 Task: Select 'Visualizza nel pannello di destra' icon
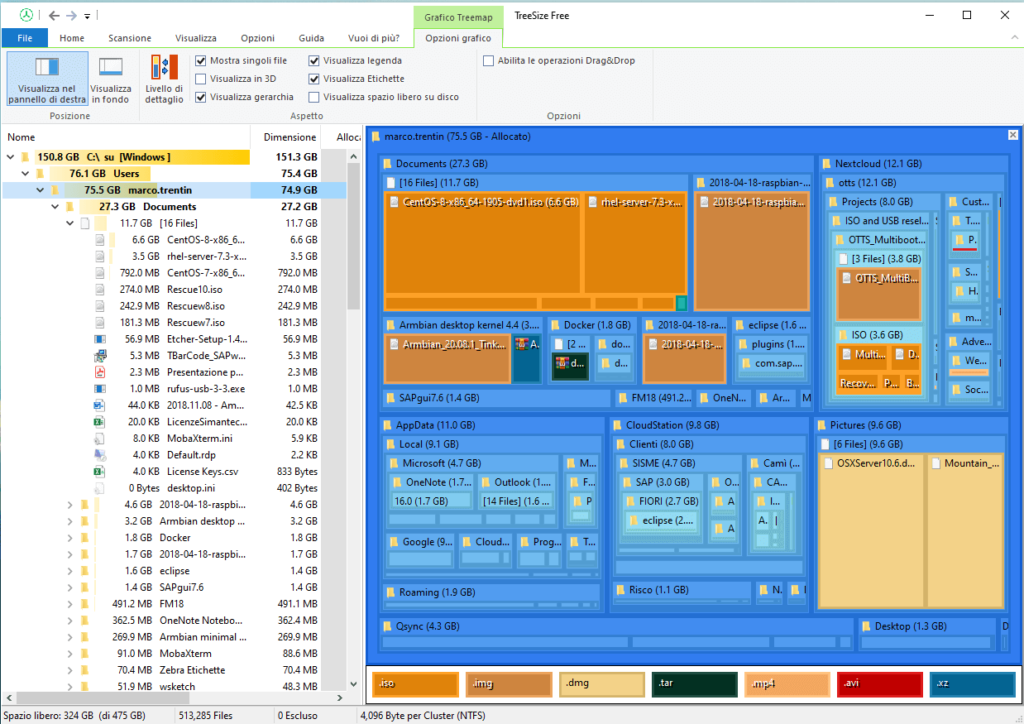pyautogui.click(x=47, y=78)
